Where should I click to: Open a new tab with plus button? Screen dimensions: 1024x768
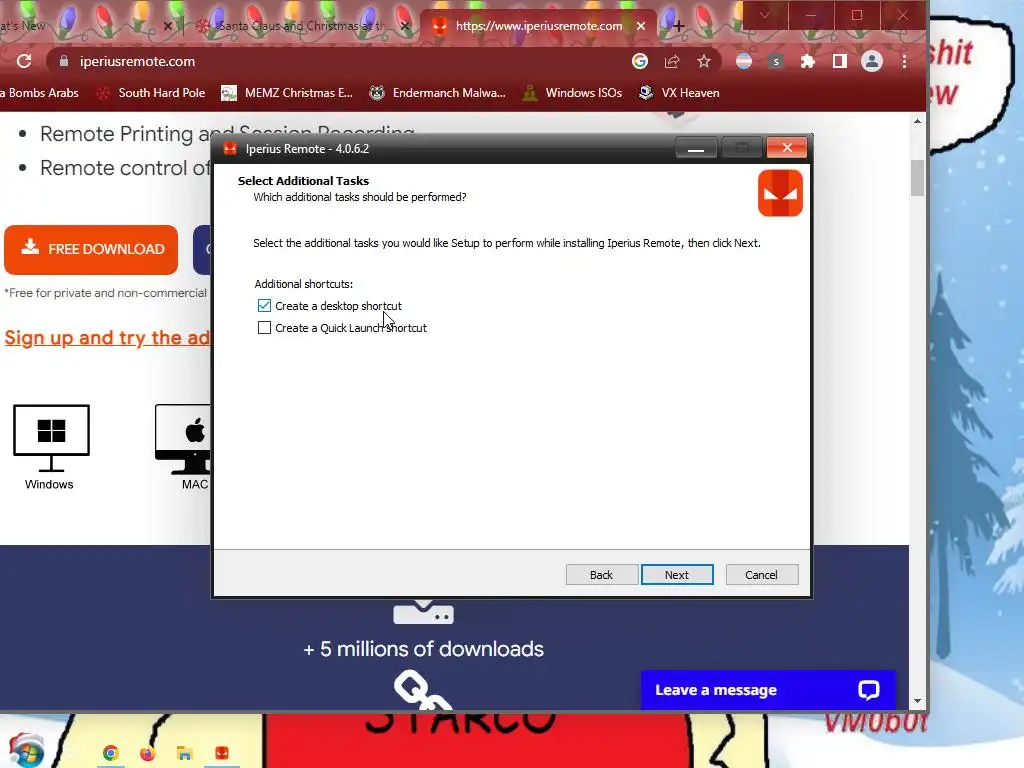[x=679, y=26]
